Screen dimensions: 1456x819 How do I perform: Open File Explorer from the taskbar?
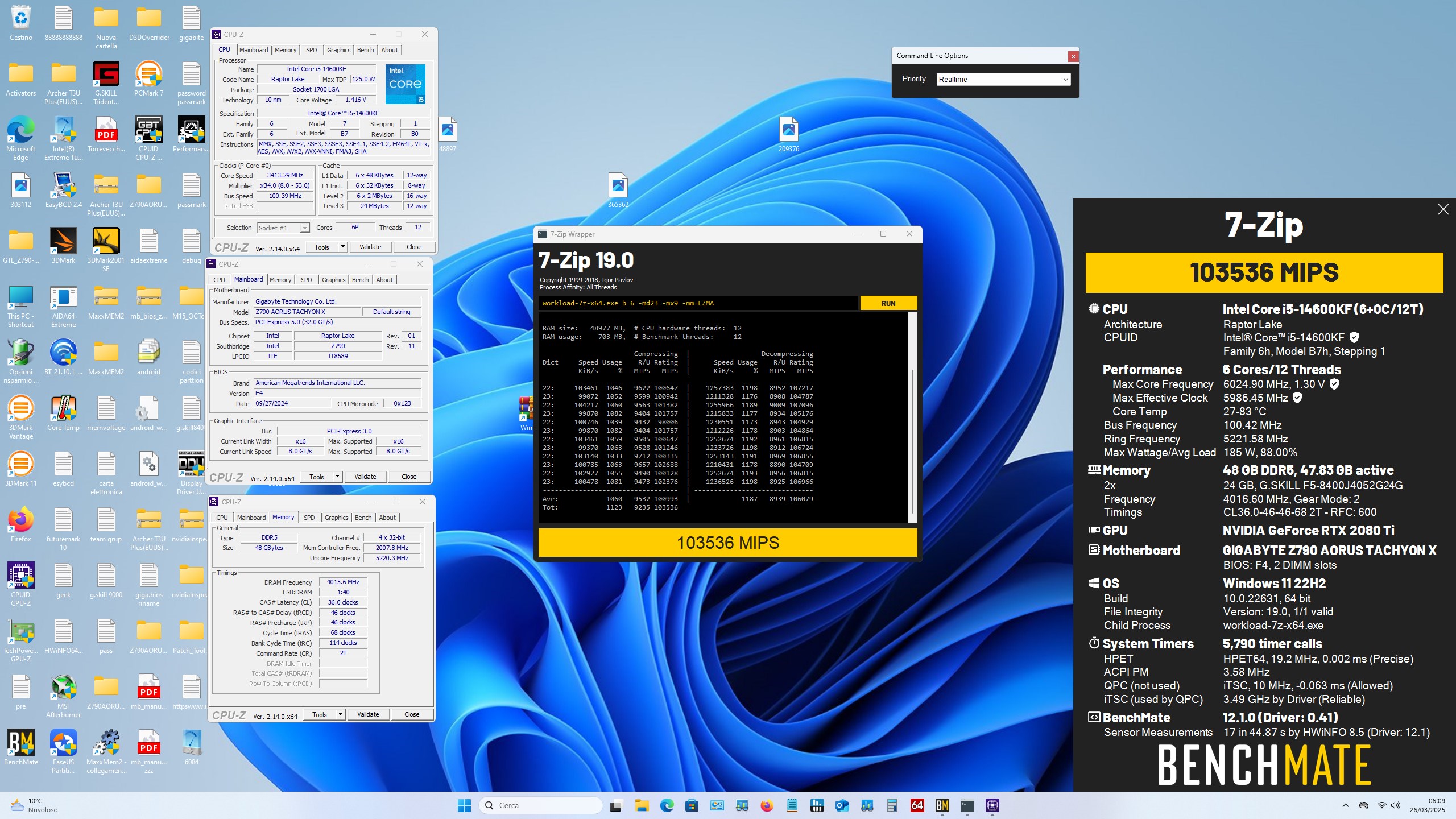click(x=642, y=805)
